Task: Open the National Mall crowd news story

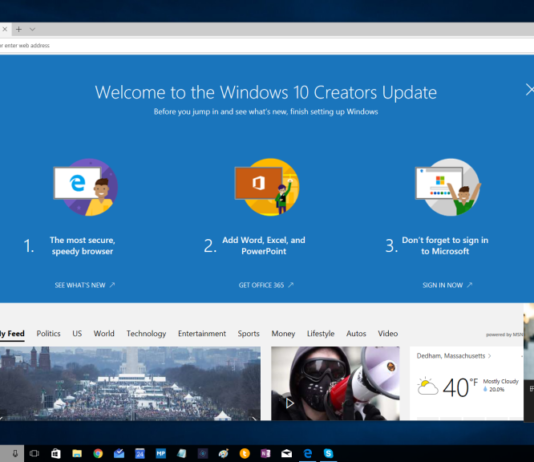Action: [130, 383]
